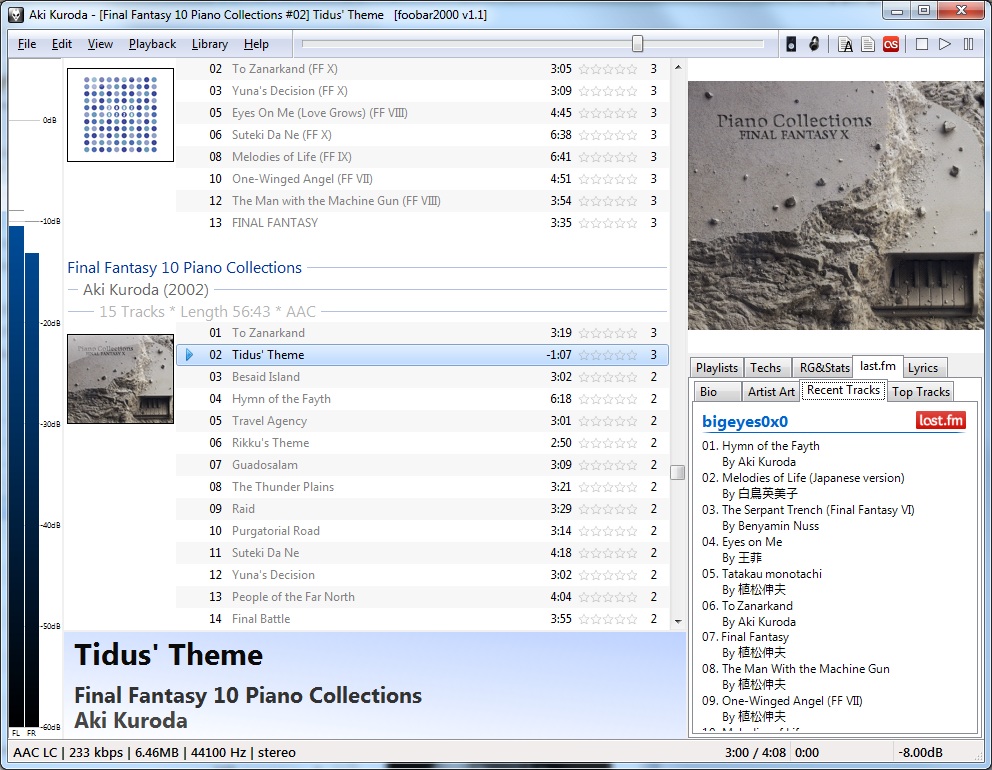The height and width of the screenshot is (770, 992).
Task: Click recent track 'Hymn of the Fayth'
Action: (x=771, y=446)
